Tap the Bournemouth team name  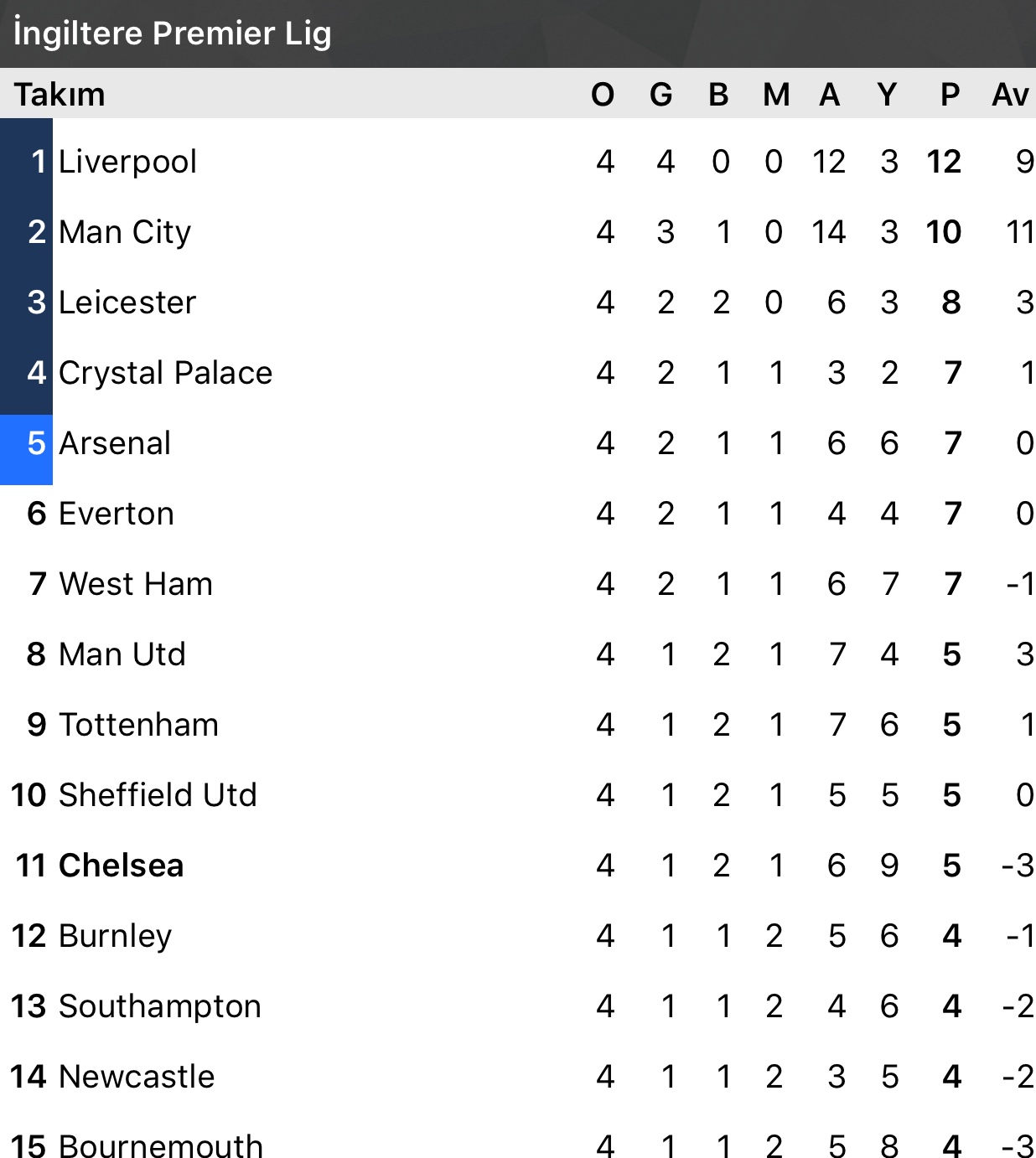(161, 1145)
